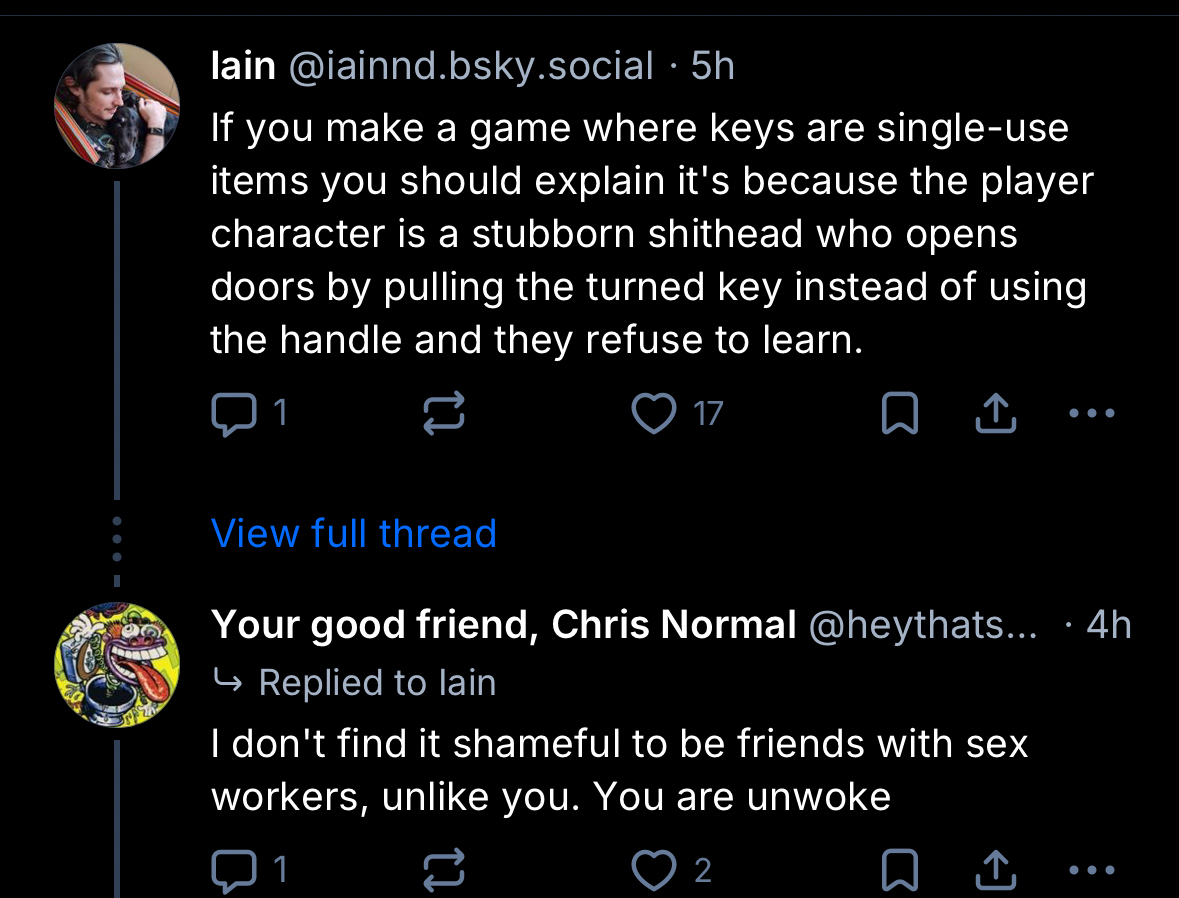
Task: Open Chris Normal's cartoon avatar
Action: tap(117, 665)
